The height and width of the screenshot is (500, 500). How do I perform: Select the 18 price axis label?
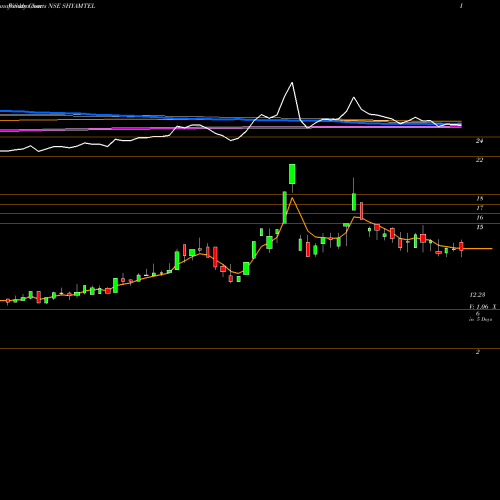click(x=479, y=199)
